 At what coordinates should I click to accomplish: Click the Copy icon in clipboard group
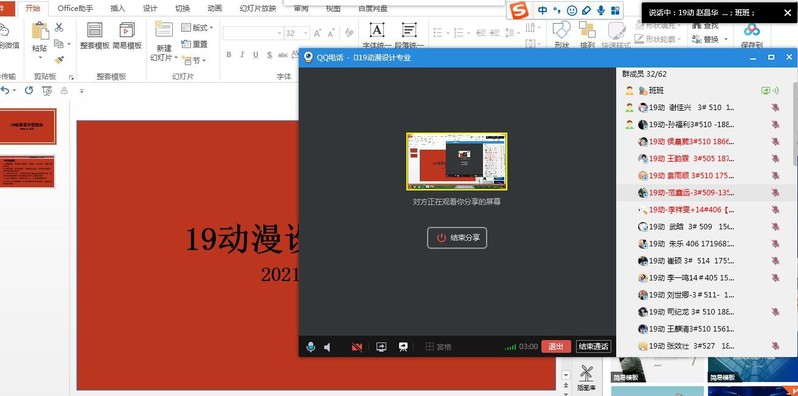tap(59, 44)
